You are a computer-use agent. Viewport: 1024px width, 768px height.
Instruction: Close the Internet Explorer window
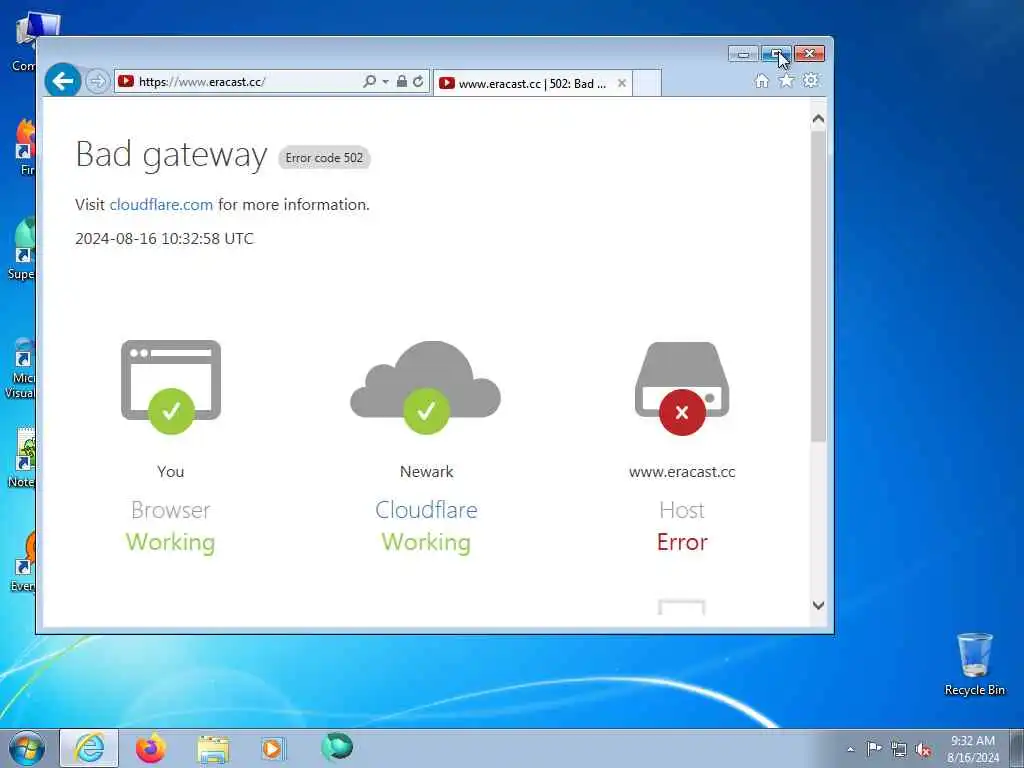coord(810,54)
